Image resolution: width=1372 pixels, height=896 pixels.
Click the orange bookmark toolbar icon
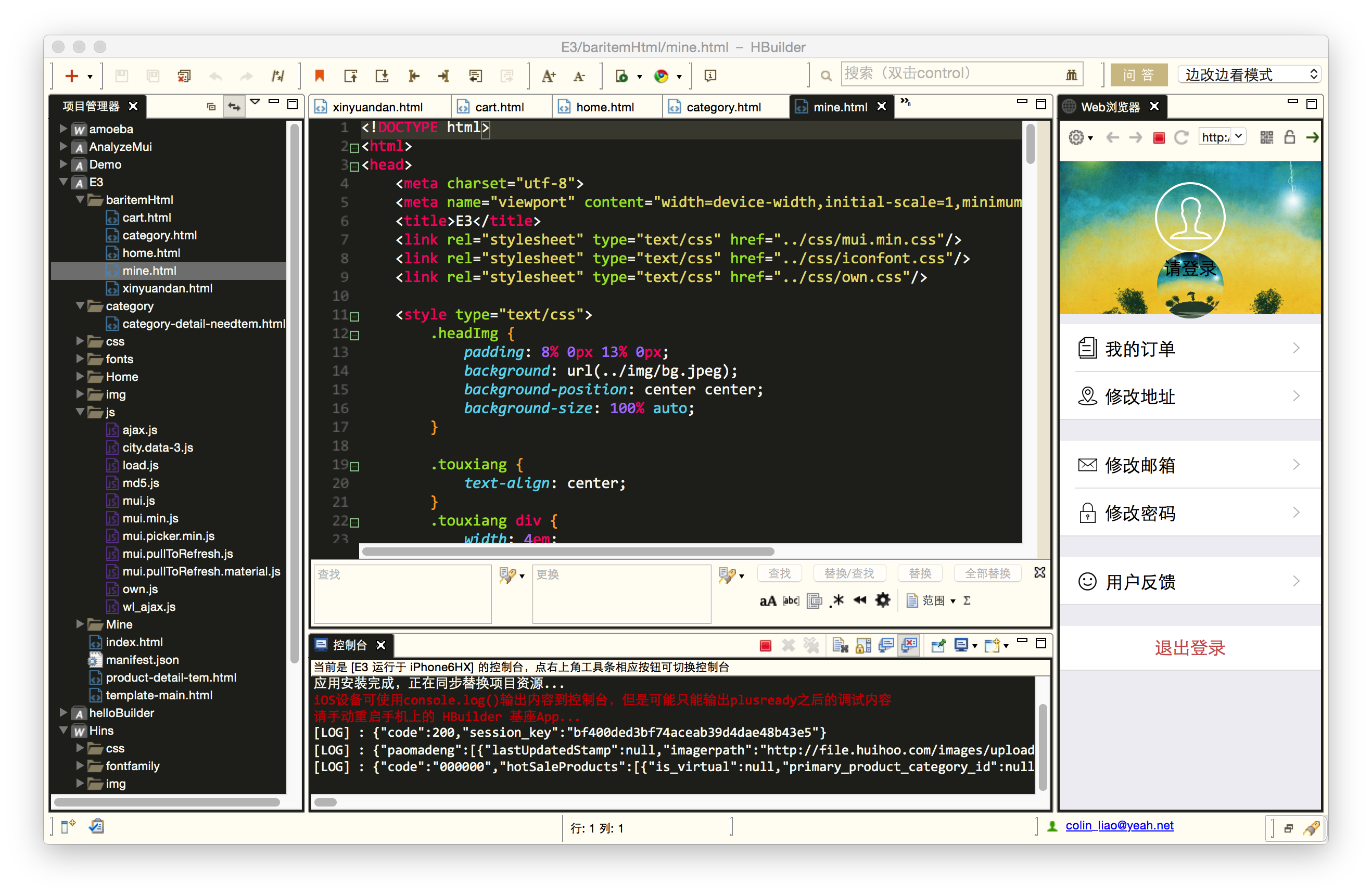tap(320, 75)
